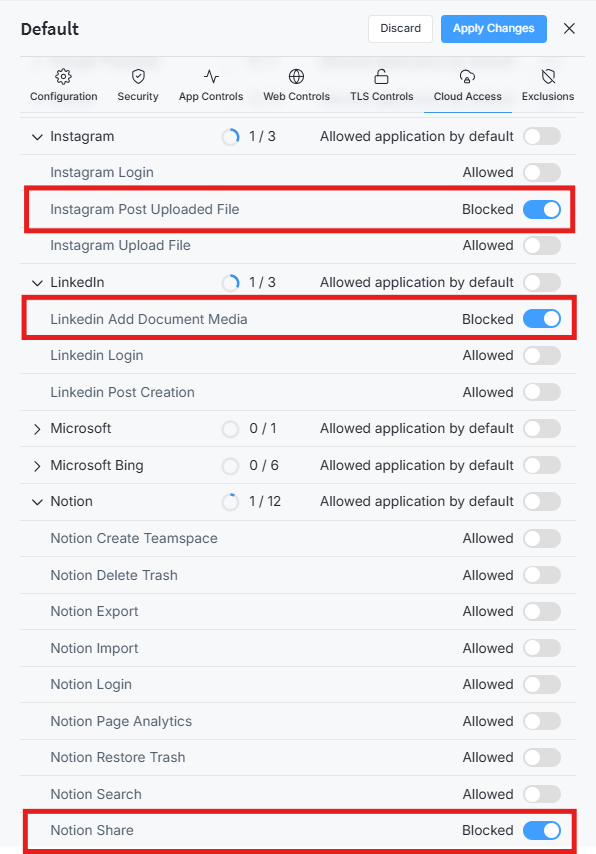Block Notion Search activity
Screen dimensions: 596x854
pos(542,794)
